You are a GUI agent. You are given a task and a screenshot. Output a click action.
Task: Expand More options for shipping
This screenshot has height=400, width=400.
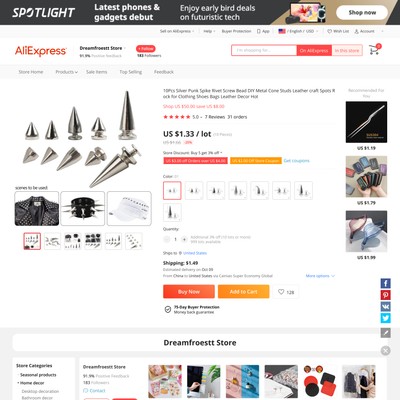pyautogui.click(x=320, y=276)
